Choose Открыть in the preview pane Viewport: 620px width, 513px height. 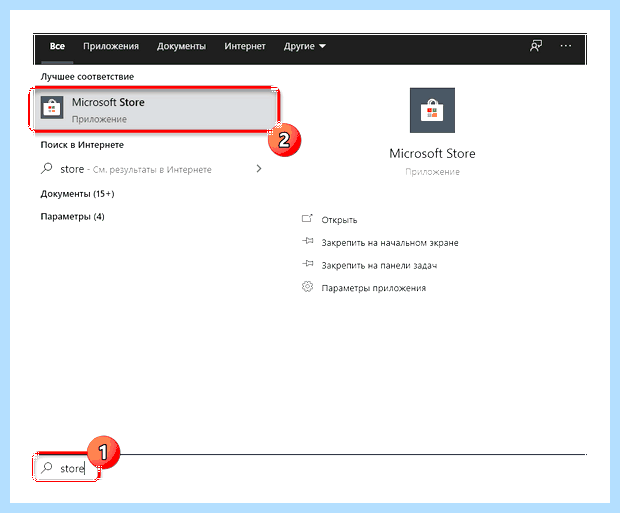[339, 220]
